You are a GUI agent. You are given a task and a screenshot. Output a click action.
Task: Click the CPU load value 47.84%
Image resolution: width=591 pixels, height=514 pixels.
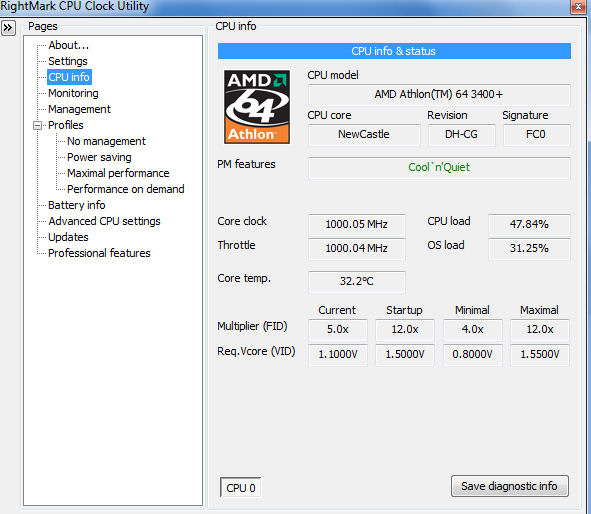pyautogui.click(x=529, y=224)
